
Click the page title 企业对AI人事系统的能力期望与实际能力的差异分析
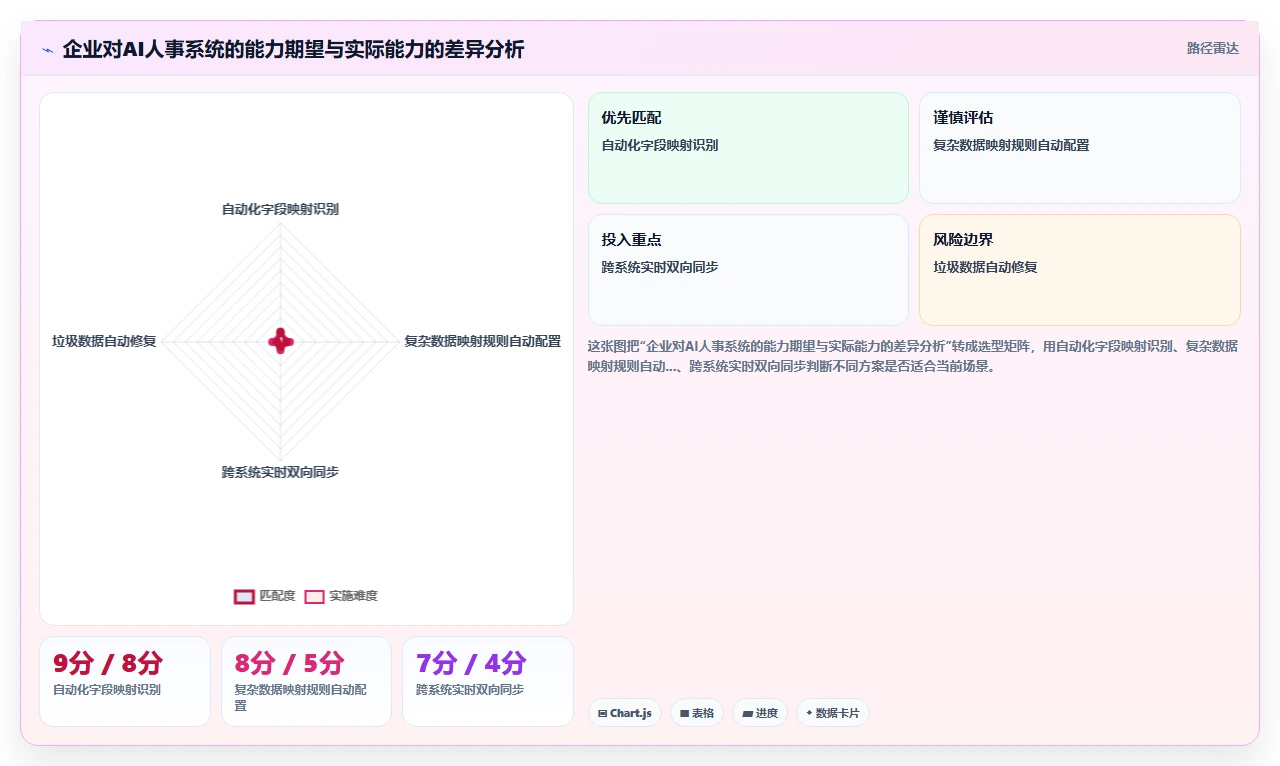tap(293, 49)
